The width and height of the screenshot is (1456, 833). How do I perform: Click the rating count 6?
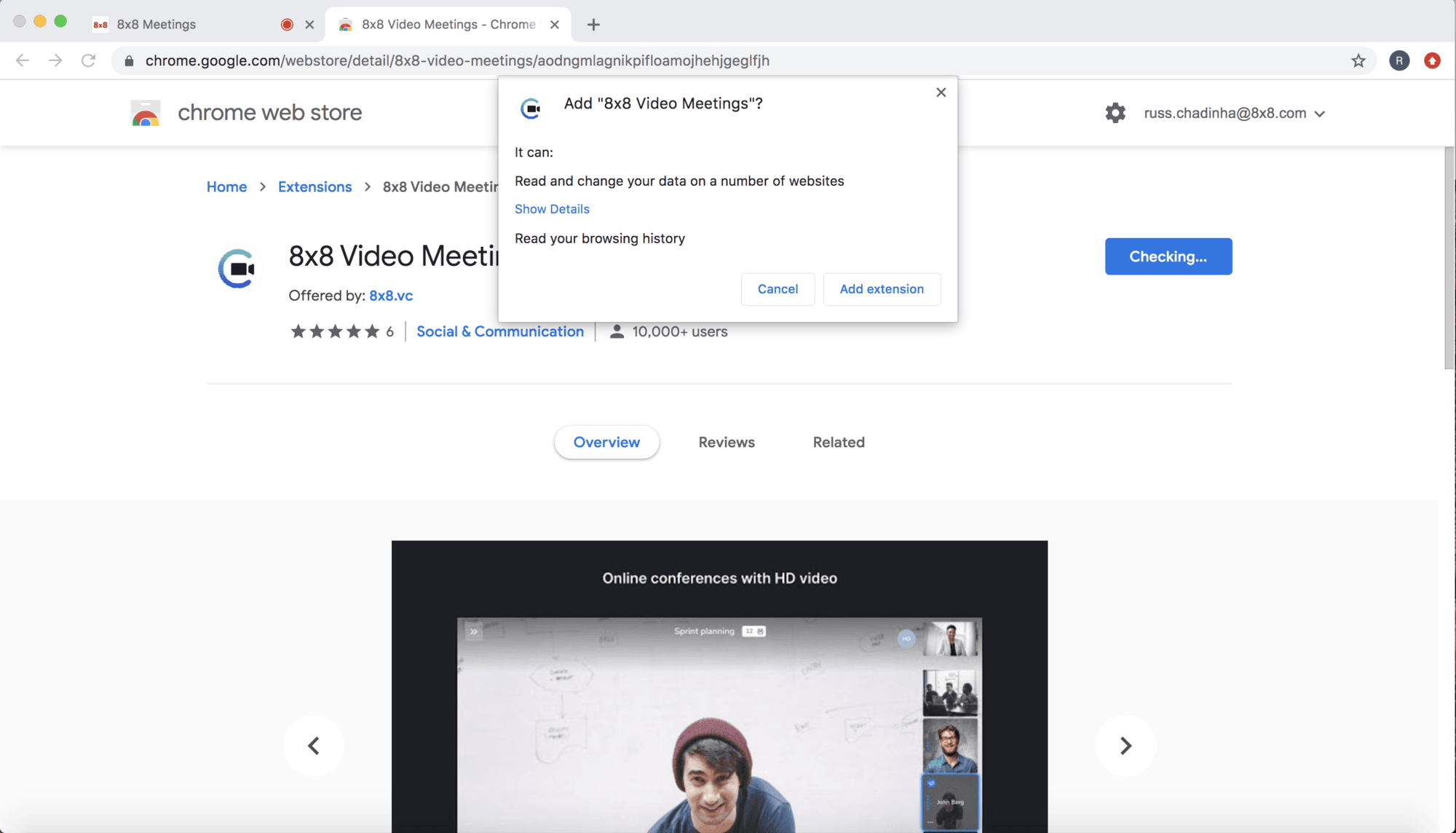[x=389, y=332]
